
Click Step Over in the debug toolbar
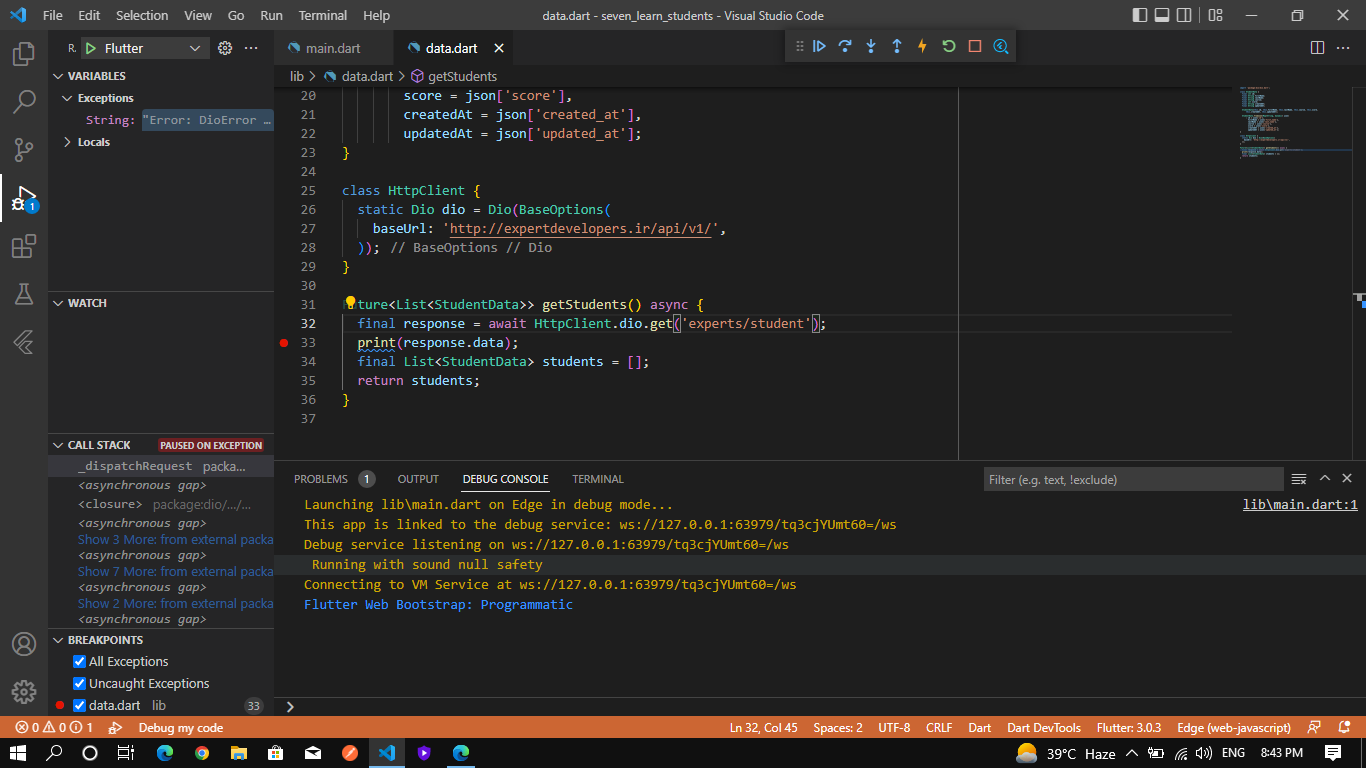pyautogui.click(x=845, y=47)
